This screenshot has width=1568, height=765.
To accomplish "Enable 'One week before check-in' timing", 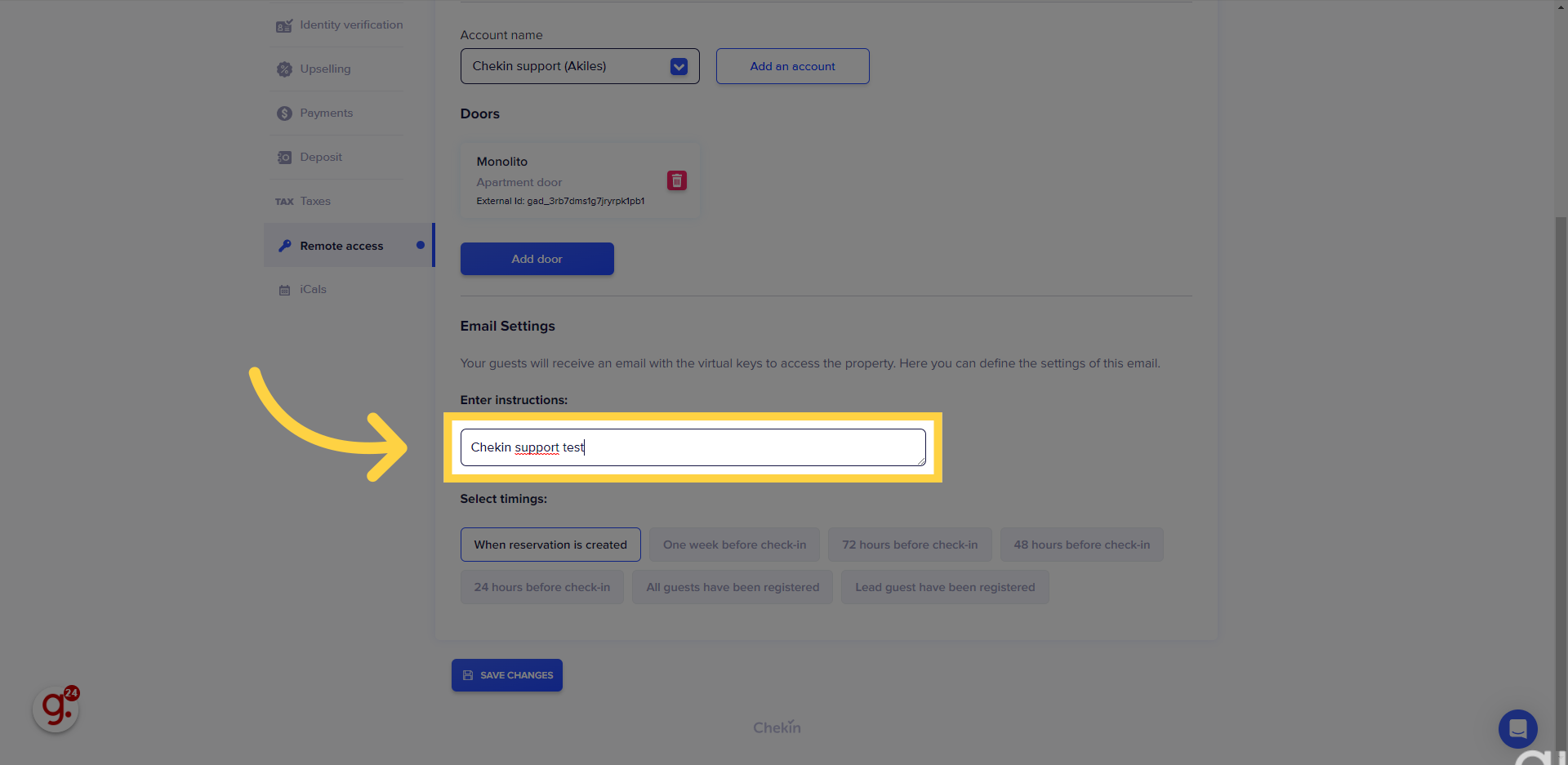I will (734, 545).
